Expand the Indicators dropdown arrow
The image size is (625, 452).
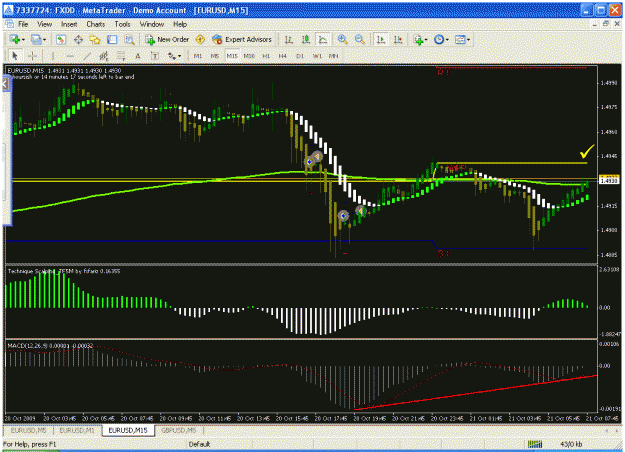point(426,39)
